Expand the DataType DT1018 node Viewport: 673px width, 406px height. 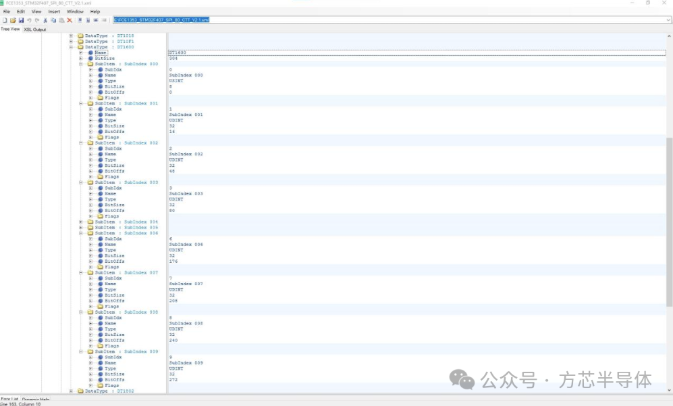(71, 36)
